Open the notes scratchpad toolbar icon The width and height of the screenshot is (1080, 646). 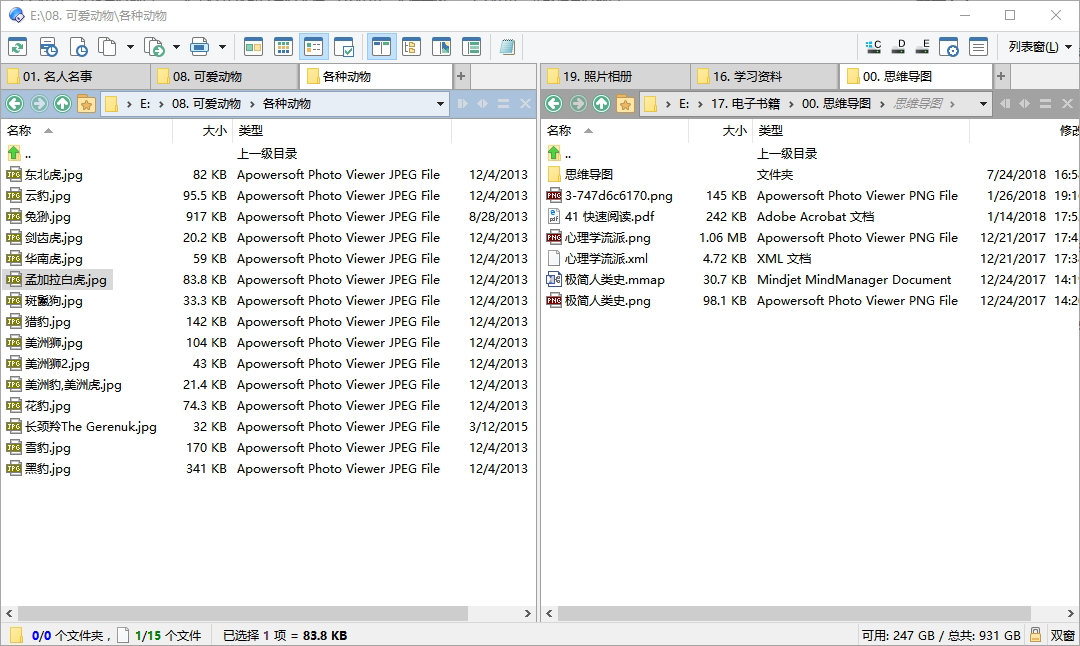pos(508,46)
